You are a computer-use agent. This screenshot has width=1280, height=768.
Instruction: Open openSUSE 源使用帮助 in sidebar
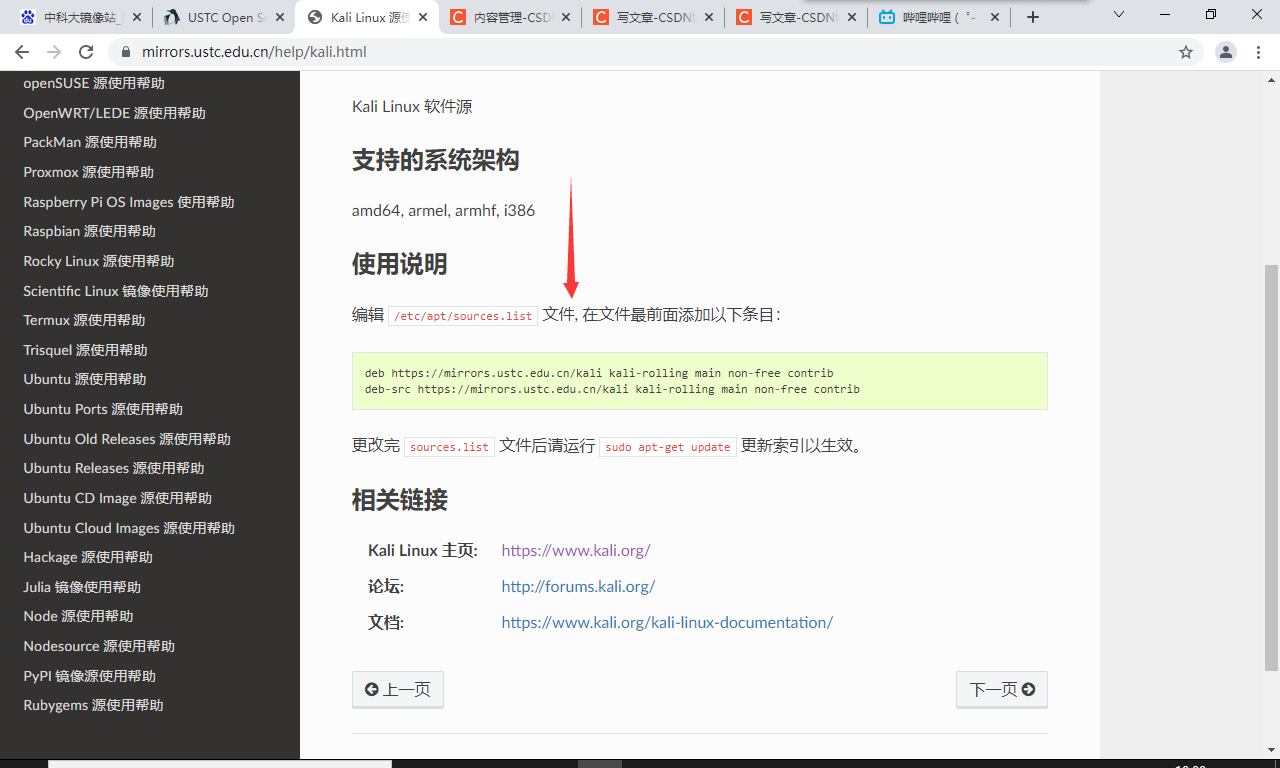(x=94, y=83)
